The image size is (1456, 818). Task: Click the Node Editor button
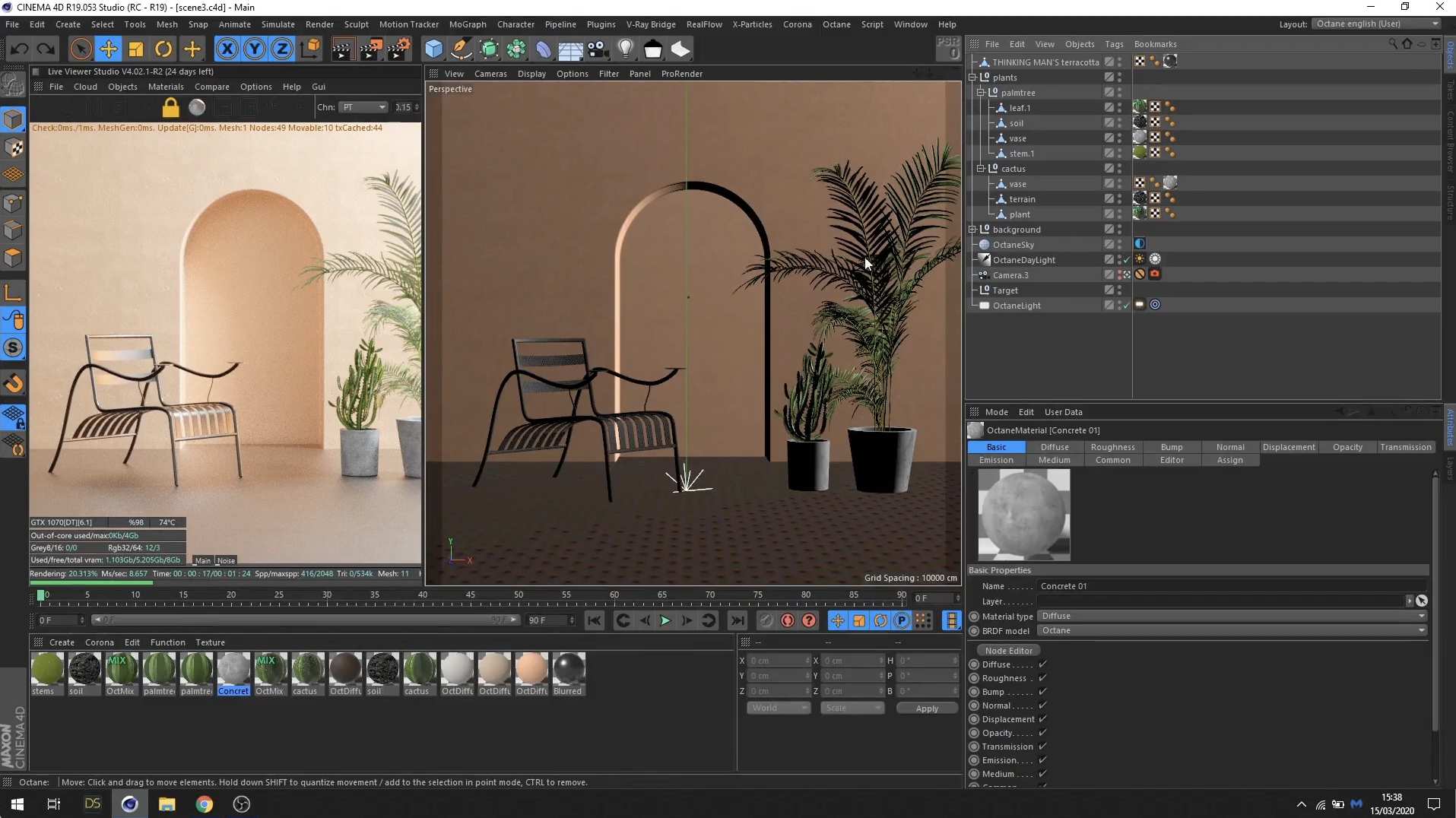[x=1008, y=650]
